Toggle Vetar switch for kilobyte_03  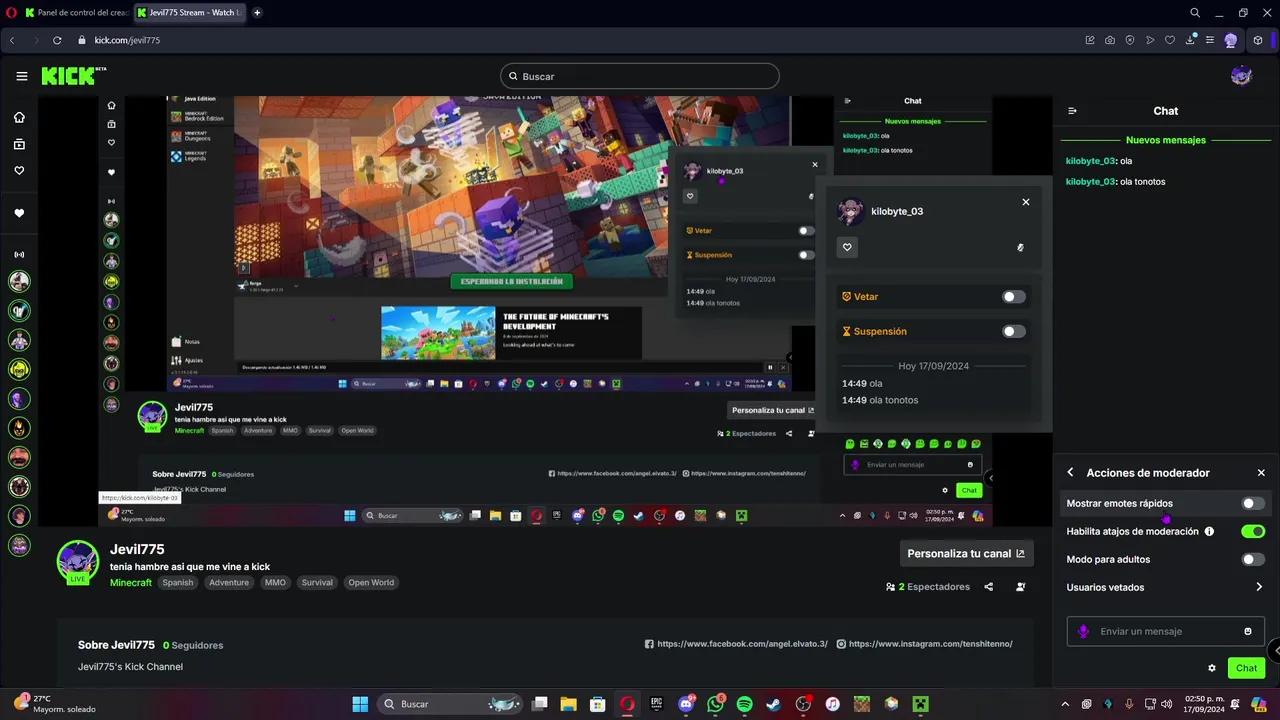click(x=1013, y=297)
